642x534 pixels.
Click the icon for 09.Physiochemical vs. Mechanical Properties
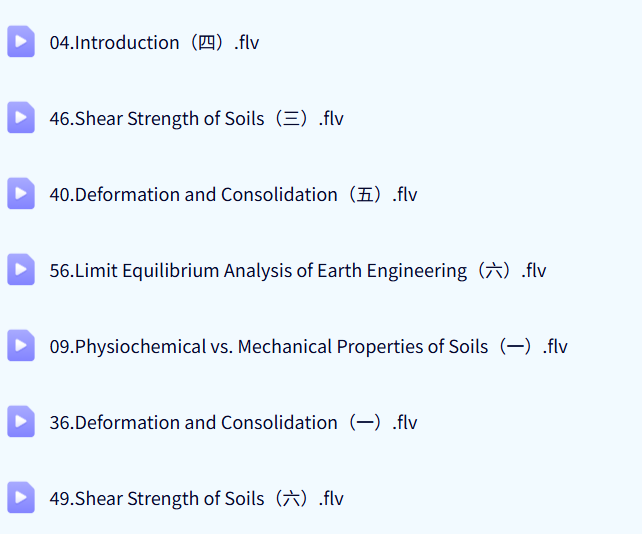(21, 346)
